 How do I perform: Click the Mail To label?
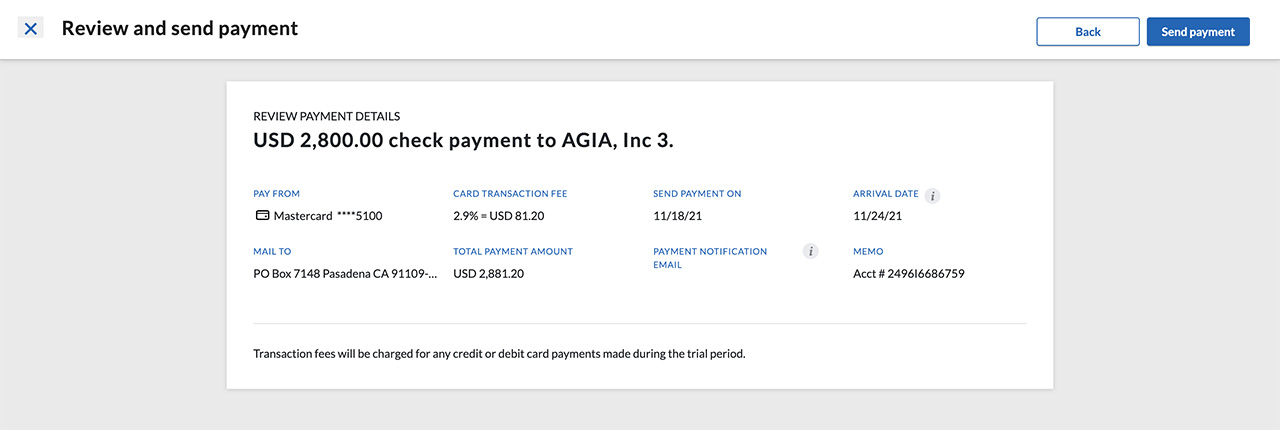click(x=272, y=252)
